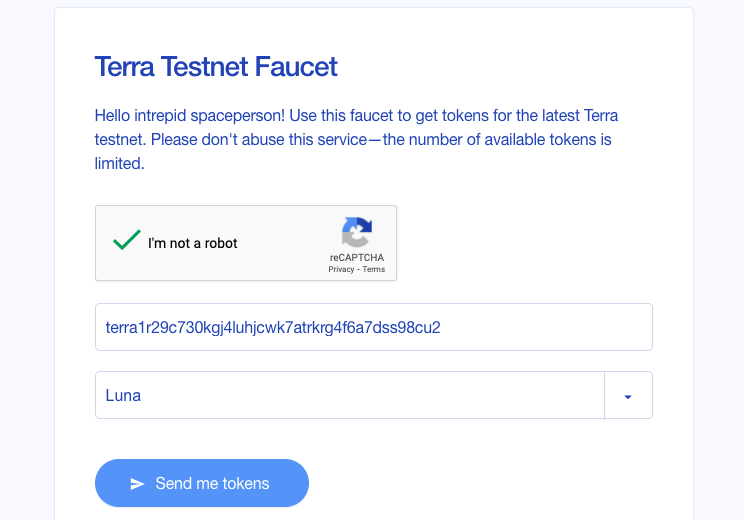The image size is (744, 520).
Task: Click the paper plane send icon
Action: point(138,484)
